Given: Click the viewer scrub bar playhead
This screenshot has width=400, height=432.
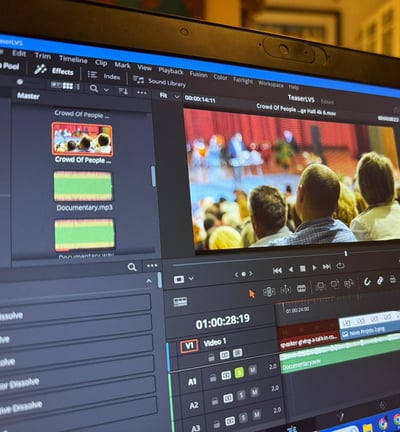Looking at the screenshot, I should [x=346, y=254].
